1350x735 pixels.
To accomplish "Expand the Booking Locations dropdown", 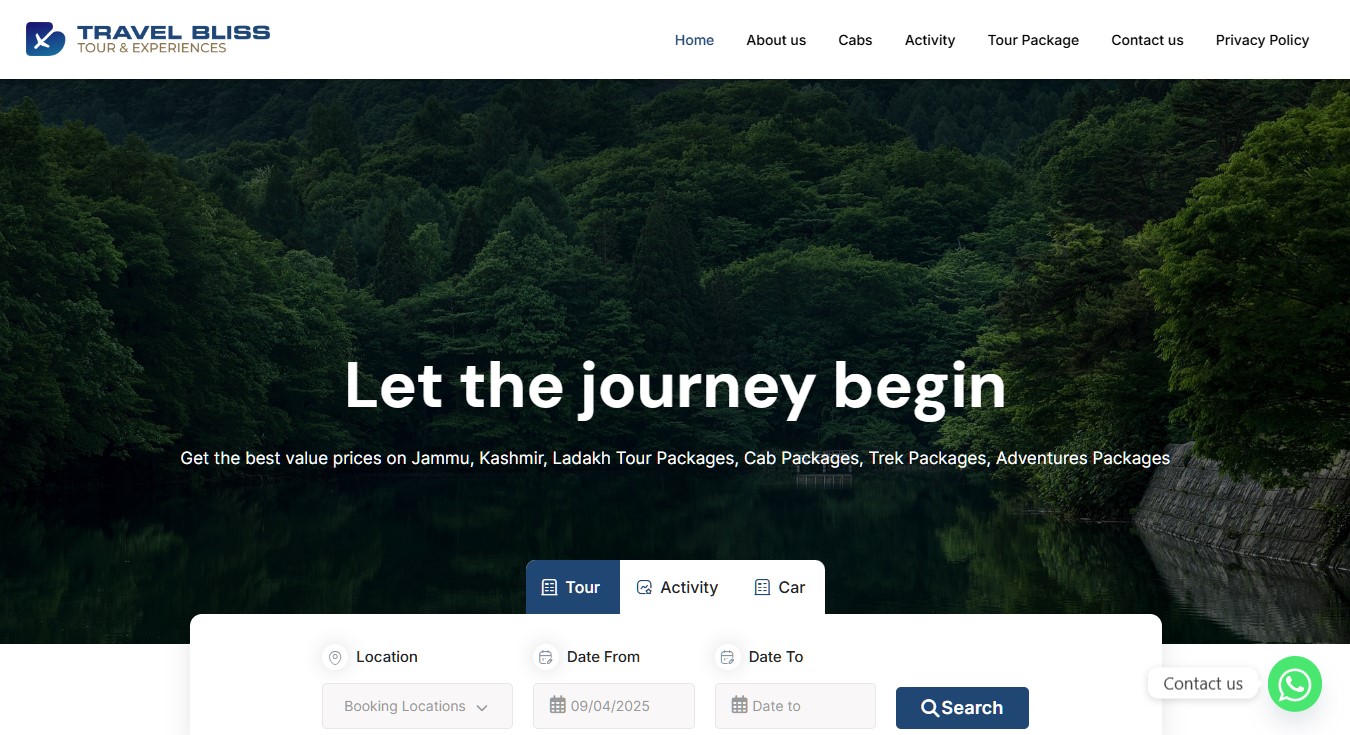I will 417,706.
